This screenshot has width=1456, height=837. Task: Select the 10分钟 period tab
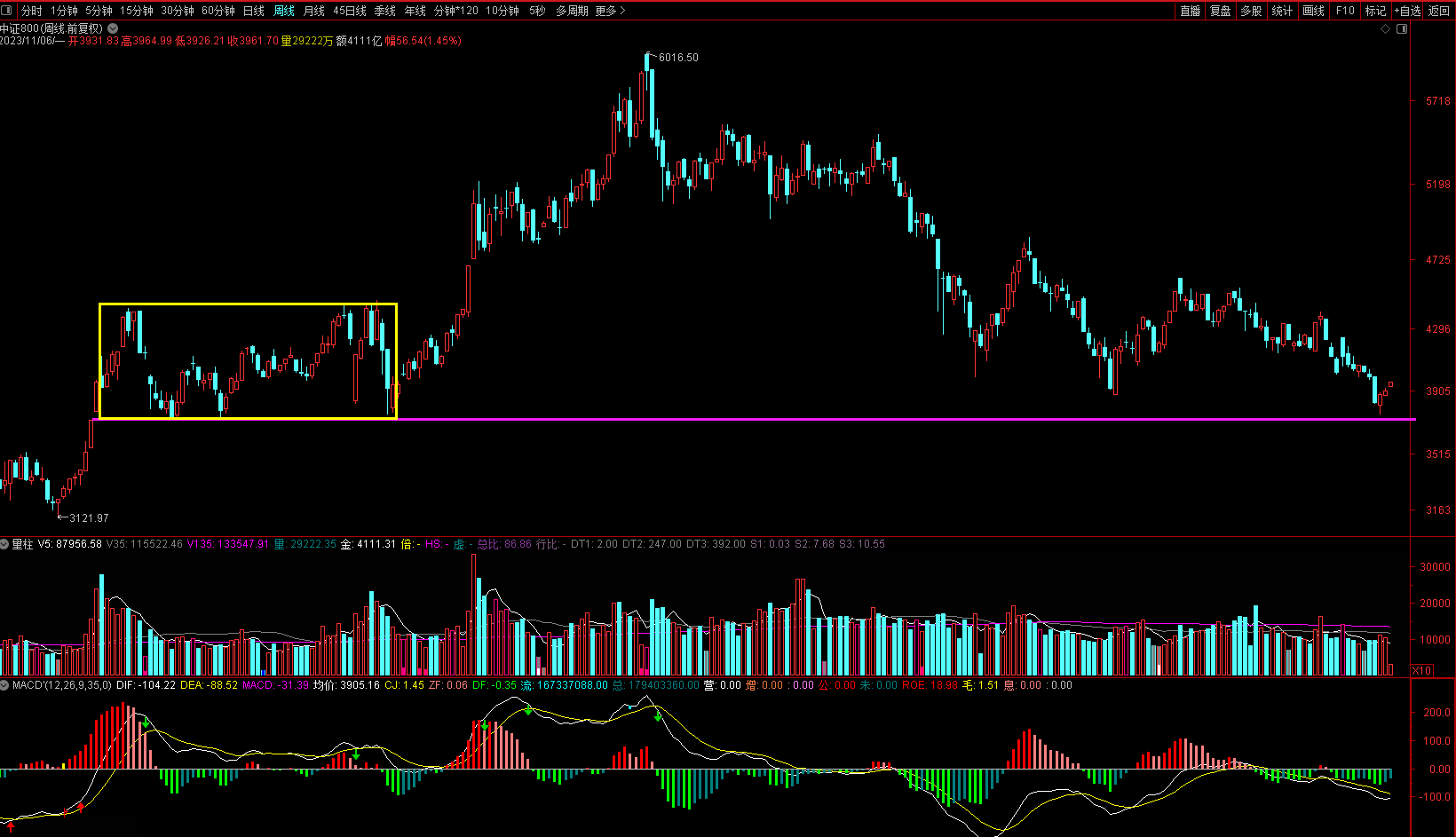[x=502, y=11]
